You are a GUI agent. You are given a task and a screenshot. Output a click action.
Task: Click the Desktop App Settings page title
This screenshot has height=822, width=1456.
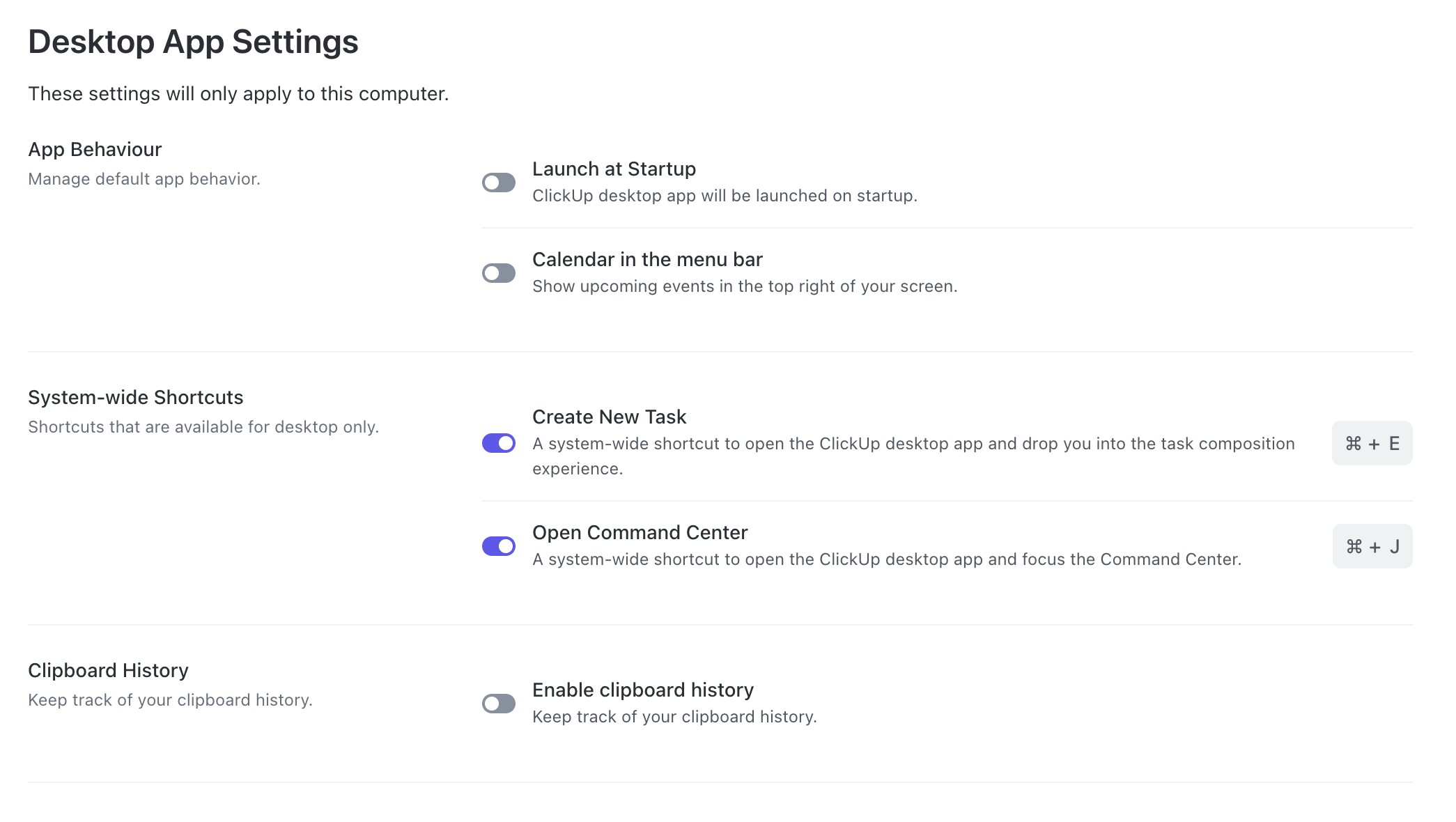(x=193, y=42)
